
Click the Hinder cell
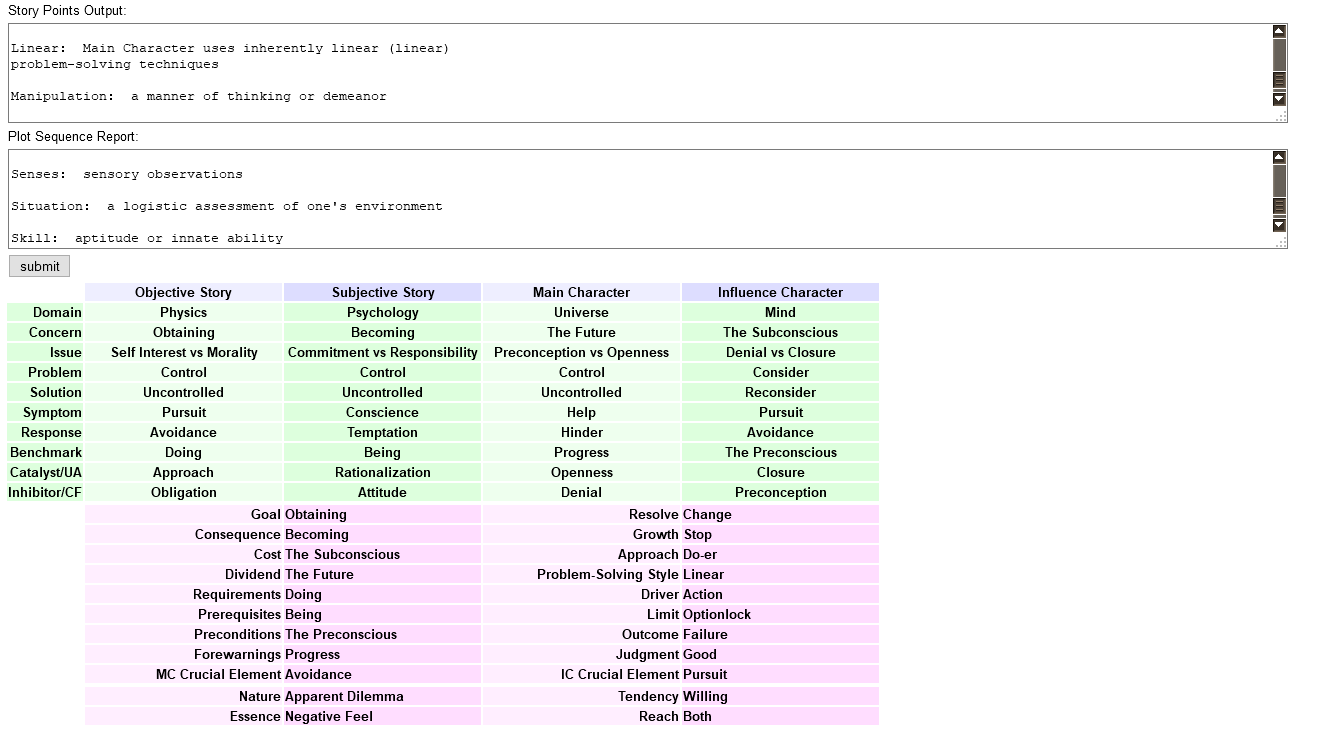point(581,432)
